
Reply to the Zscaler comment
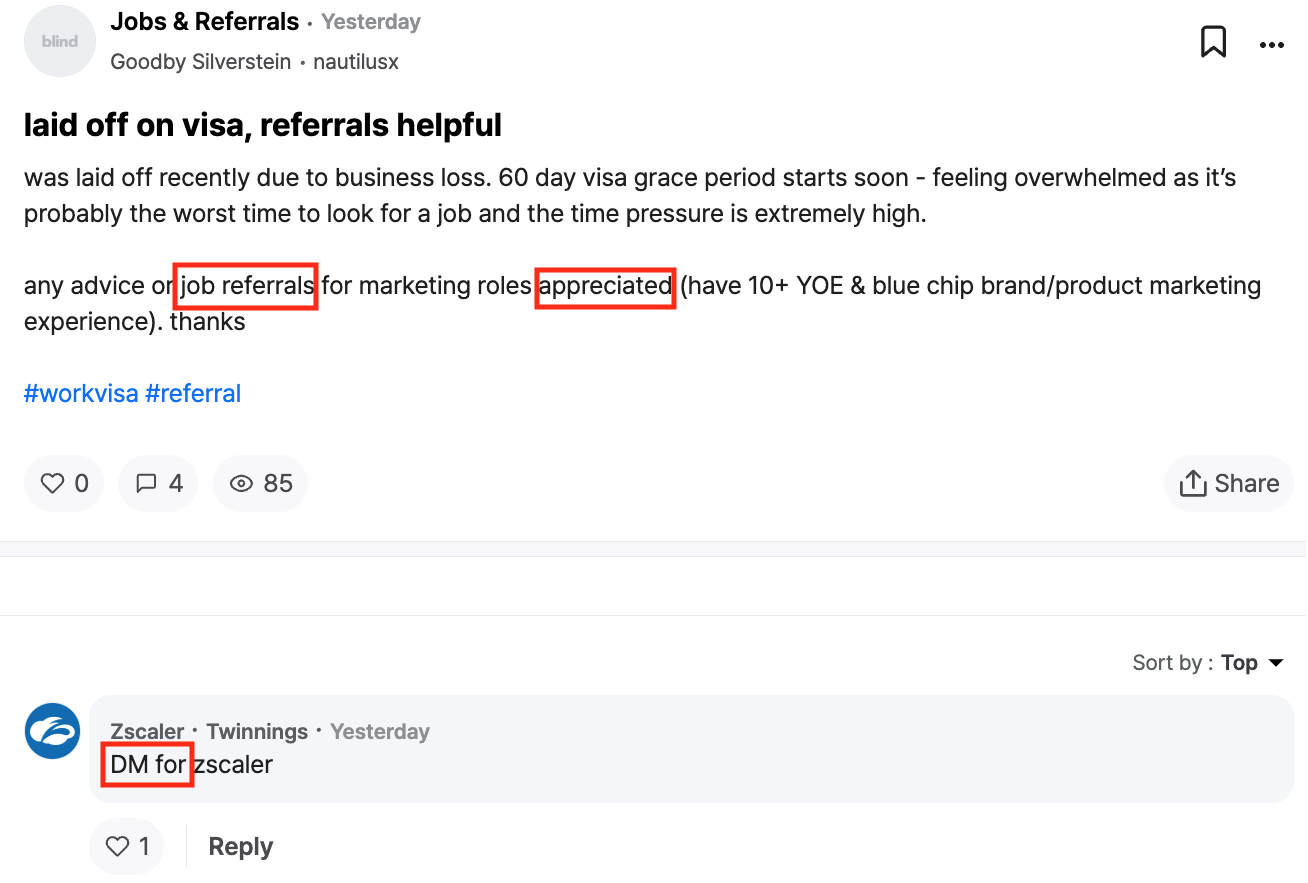tap(240, 846)
